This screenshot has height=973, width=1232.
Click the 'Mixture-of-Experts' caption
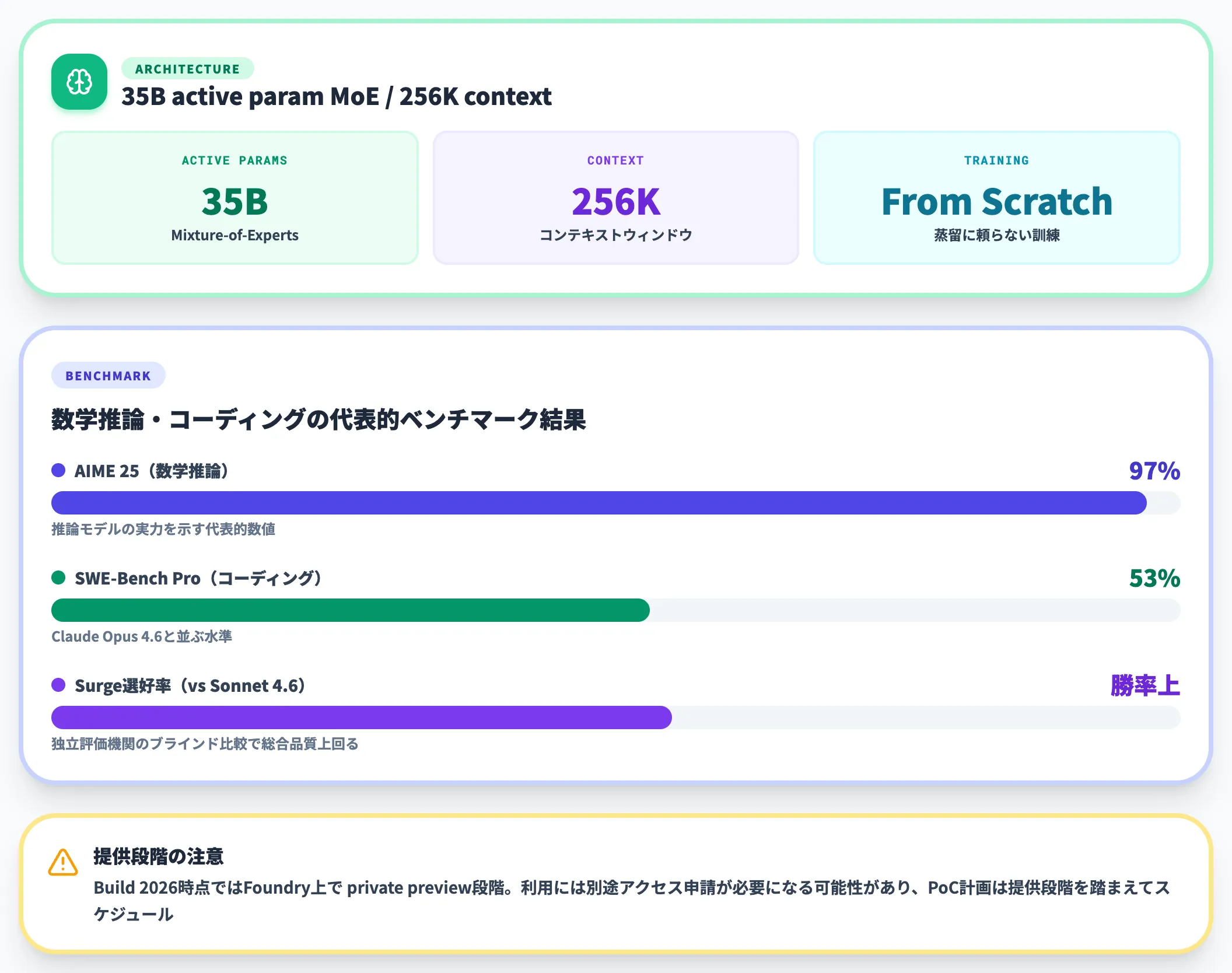click(x=235, y=235)
